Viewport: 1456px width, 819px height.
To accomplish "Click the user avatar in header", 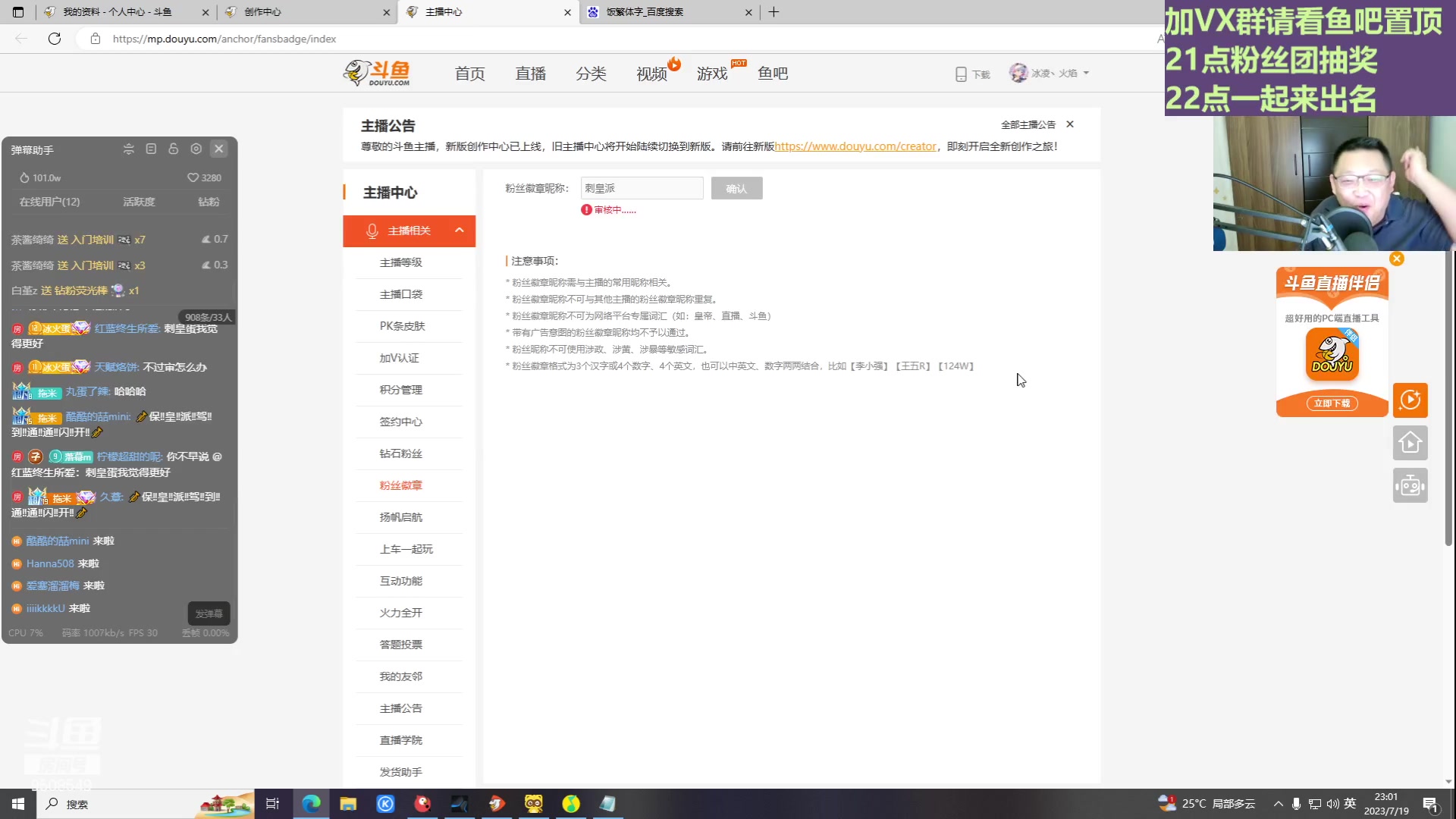I will tap(1018, 73).
